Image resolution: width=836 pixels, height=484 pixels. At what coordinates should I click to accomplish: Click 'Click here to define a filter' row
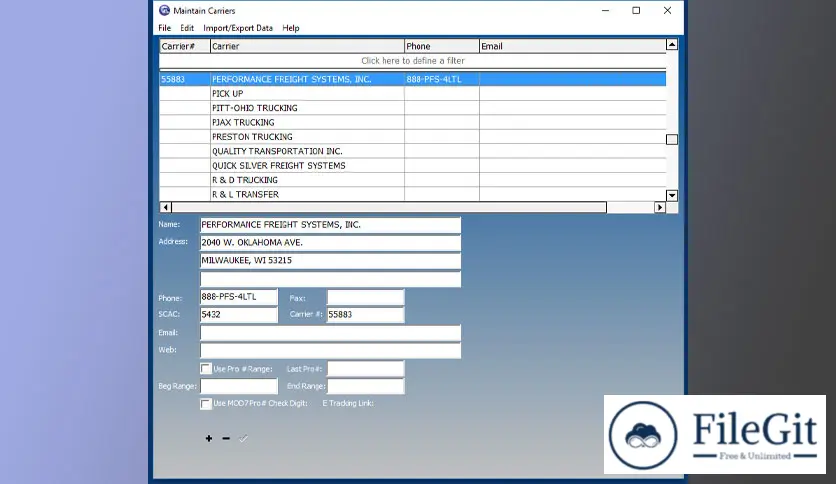coord(413,61)
